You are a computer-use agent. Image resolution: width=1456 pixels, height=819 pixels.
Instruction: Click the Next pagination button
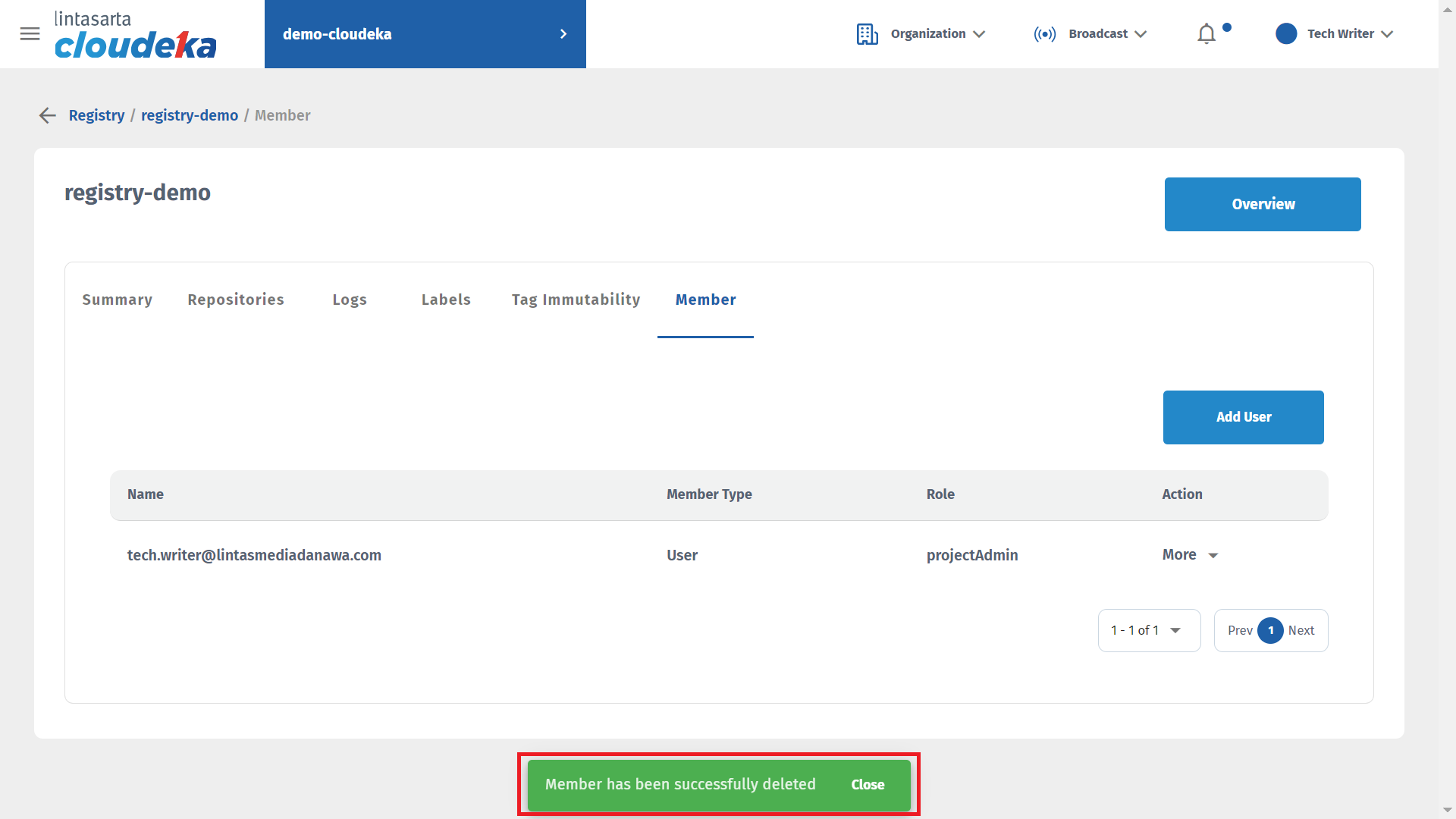pyautogui.click(x=1301, y=630)
